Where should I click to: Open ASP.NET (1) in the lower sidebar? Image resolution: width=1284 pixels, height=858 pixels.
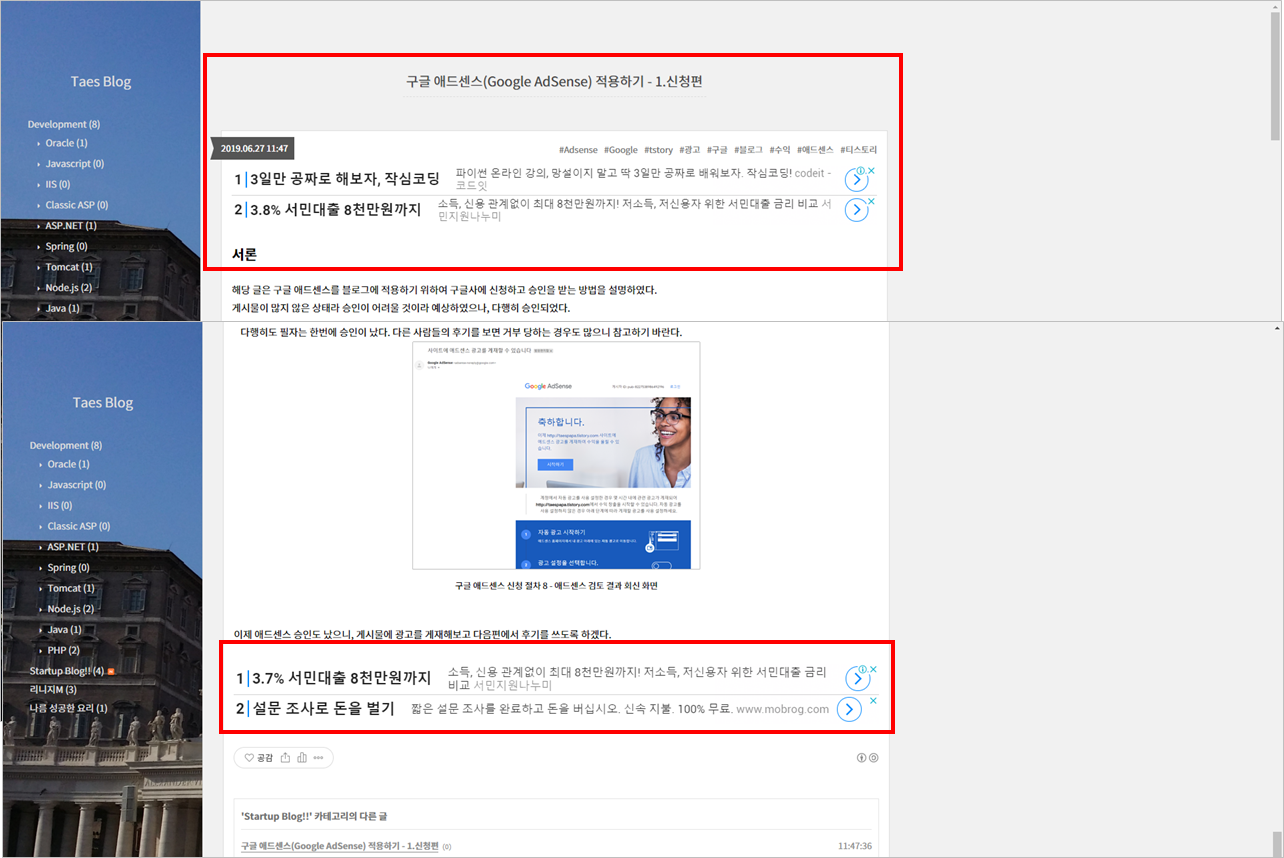point(73,547)
